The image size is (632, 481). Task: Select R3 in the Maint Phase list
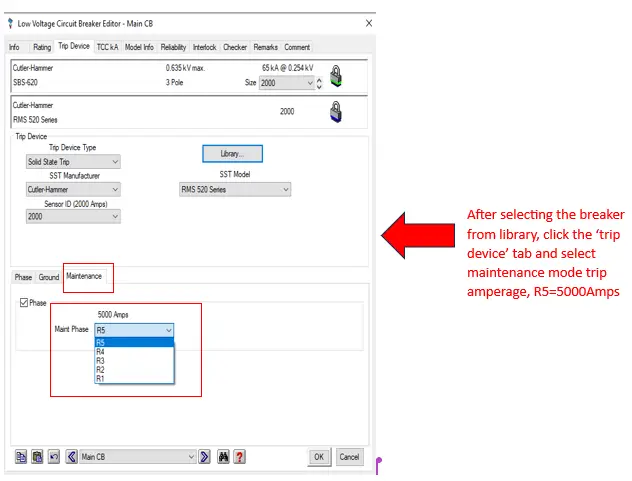point(134,360)
